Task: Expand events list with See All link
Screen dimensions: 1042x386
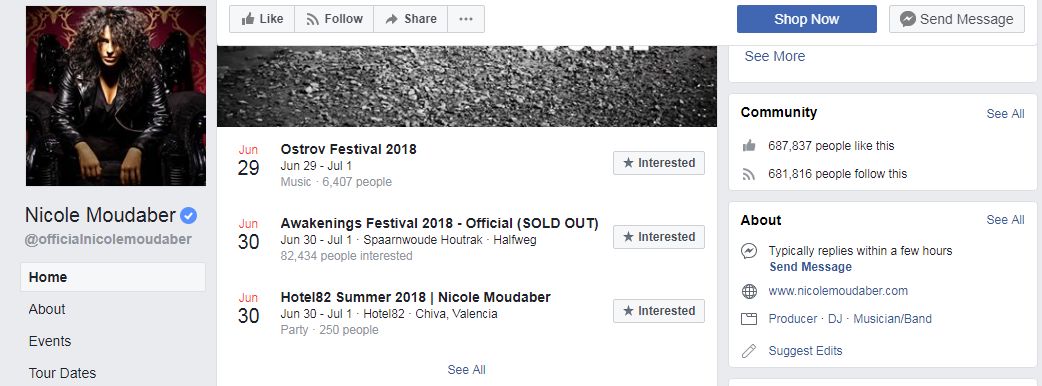Action: click(466, 370)
